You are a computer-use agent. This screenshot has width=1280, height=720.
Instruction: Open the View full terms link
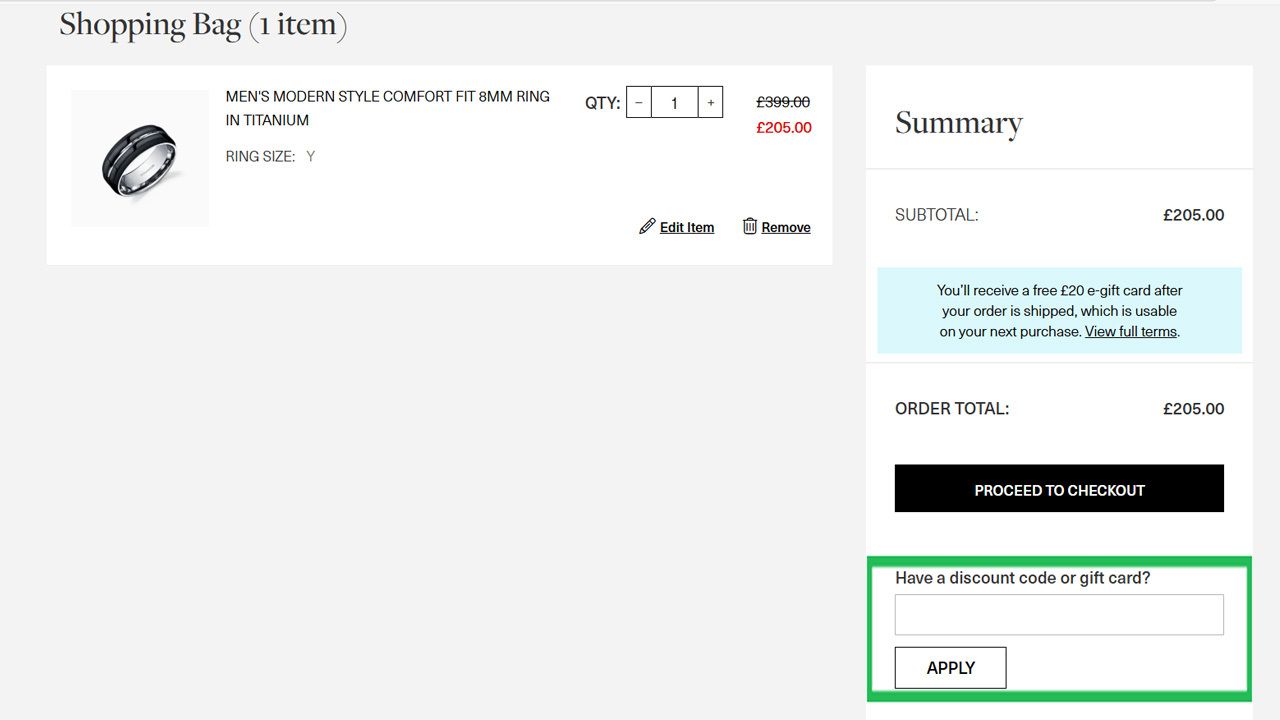(x=1131, y=331)
